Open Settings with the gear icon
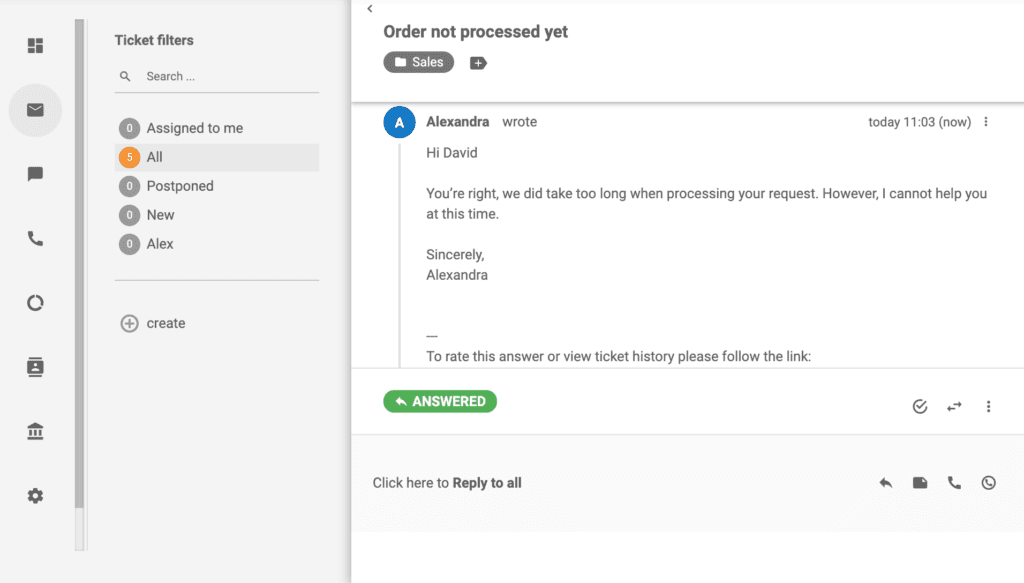Screen dimensions: 1024x583 point(35,495)
